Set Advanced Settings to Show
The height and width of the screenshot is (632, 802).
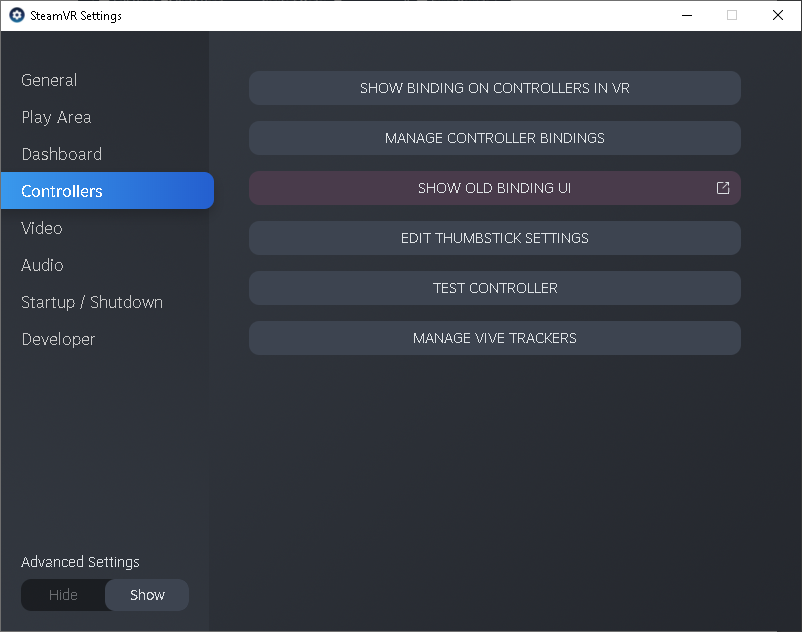(147, 595)
